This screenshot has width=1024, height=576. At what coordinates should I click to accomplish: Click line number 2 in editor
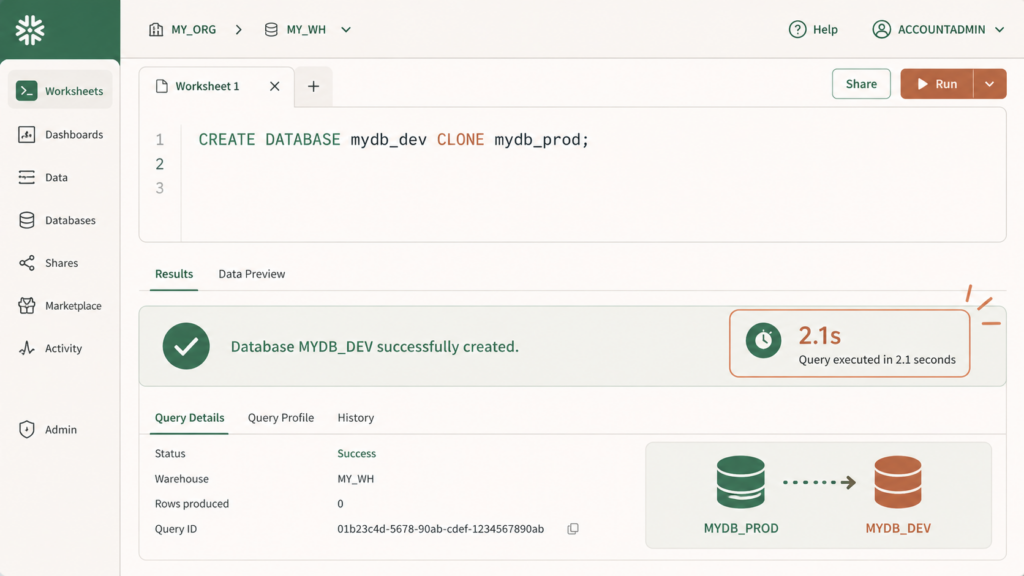[x=160, y=164]
